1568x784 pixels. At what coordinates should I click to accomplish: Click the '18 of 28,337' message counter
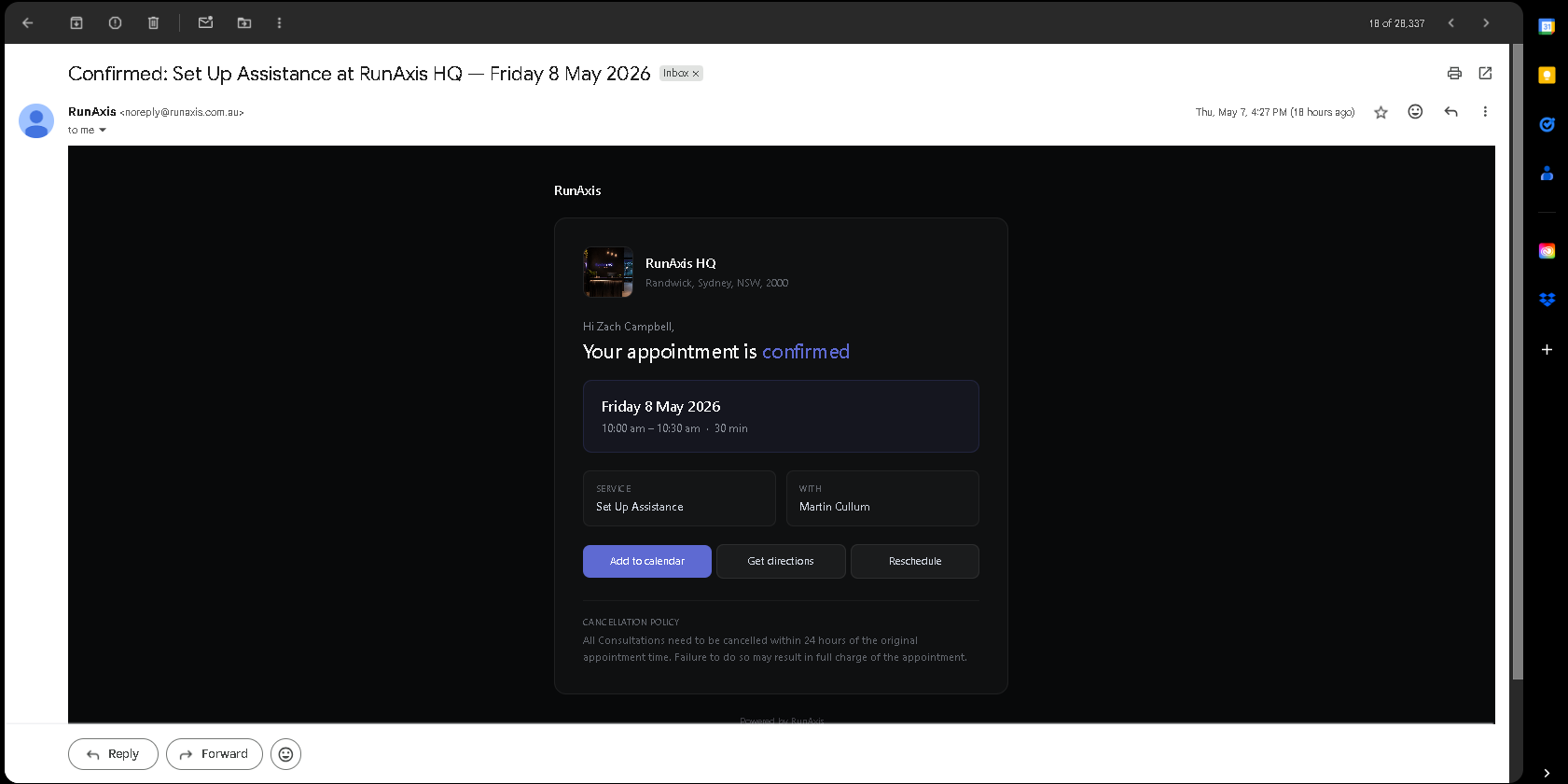tap(1396, 23)
